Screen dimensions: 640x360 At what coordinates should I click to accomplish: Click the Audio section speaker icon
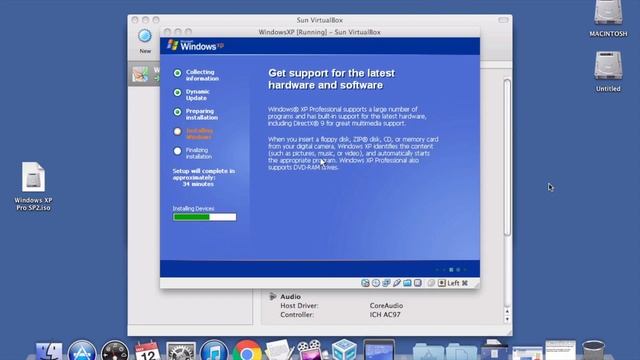(273, 296)
